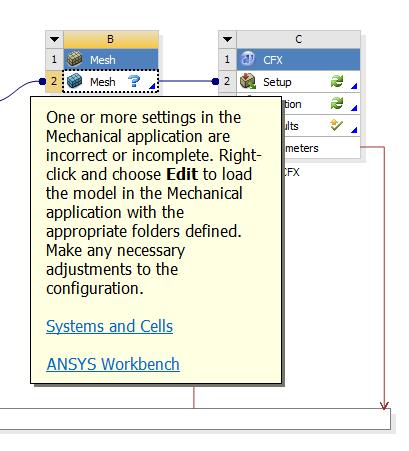Click the CFX system header icon
Image resolution: width=409 pixels, height=451 pixels.
click(x=248, y=59)
